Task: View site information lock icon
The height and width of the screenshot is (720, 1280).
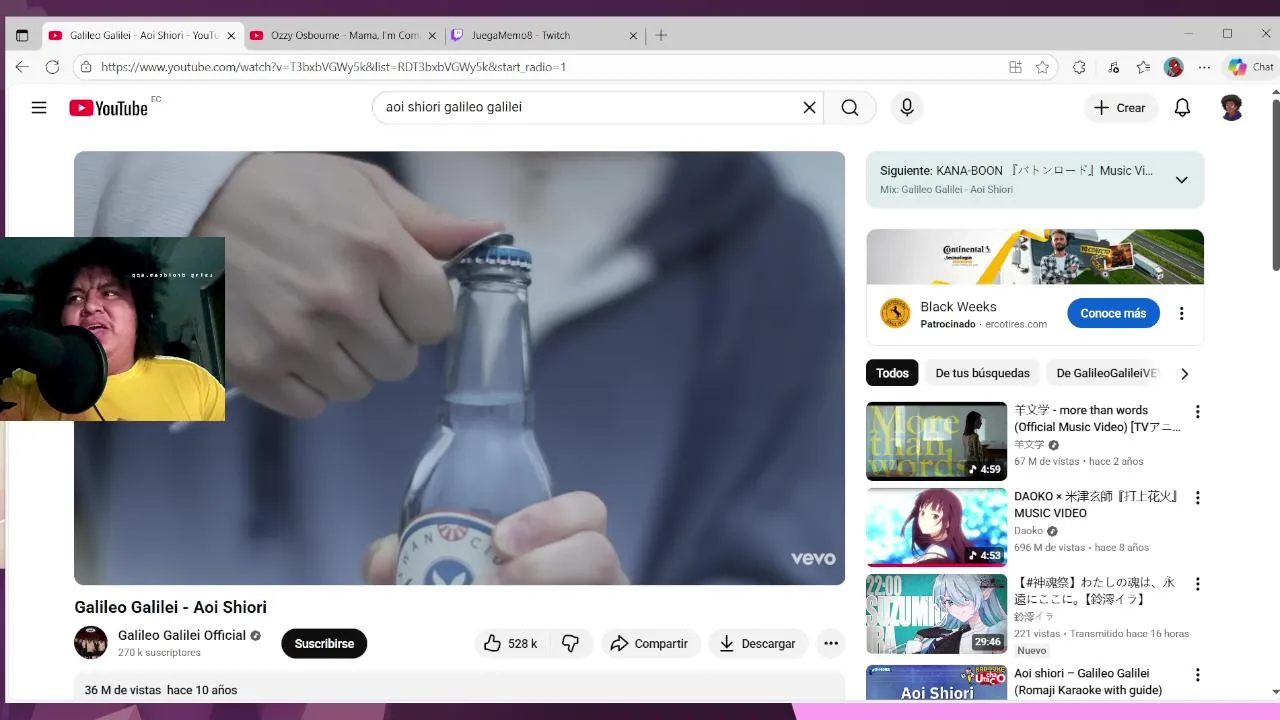Action: (87, 67)
